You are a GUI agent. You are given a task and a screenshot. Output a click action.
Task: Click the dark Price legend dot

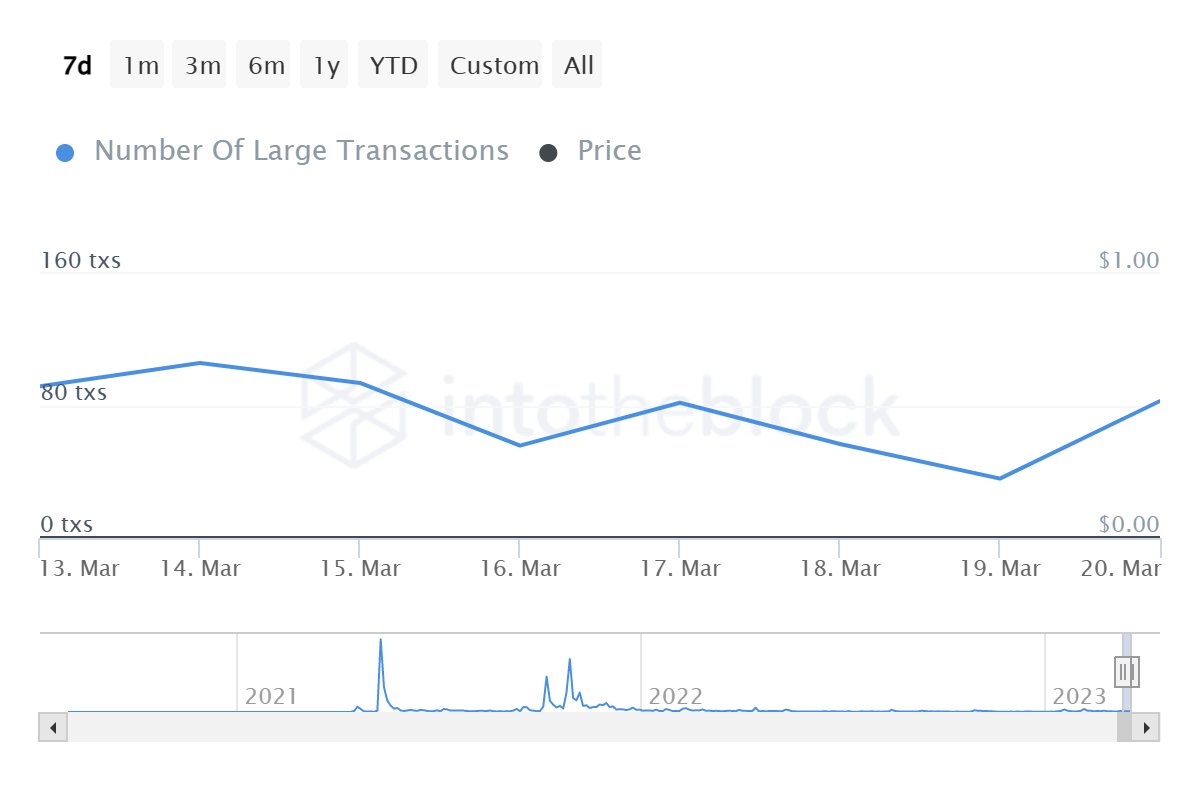click(548, 153)
